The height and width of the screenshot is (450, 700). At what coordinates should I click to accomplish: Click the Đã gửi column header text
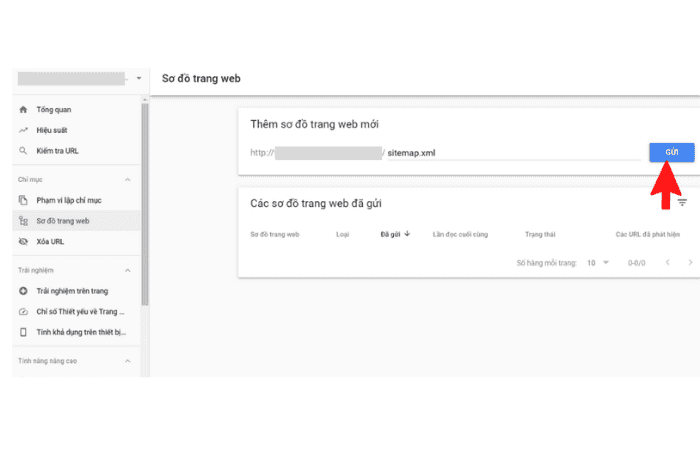(x=390, y=234)
